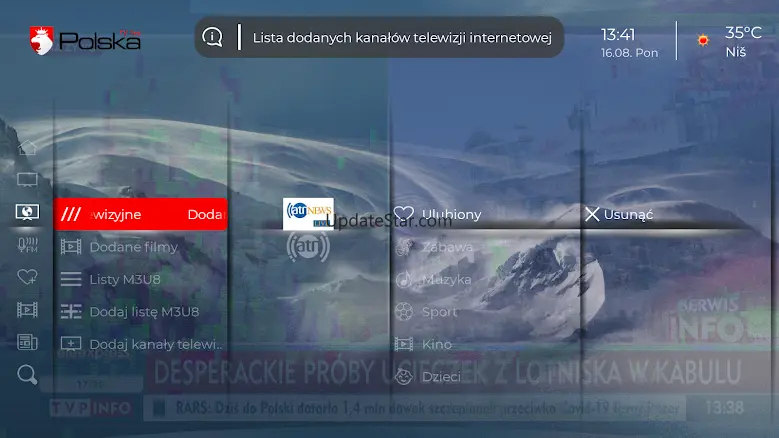
Task: Select the ATN channel logo below
Action: coord(308,247)
